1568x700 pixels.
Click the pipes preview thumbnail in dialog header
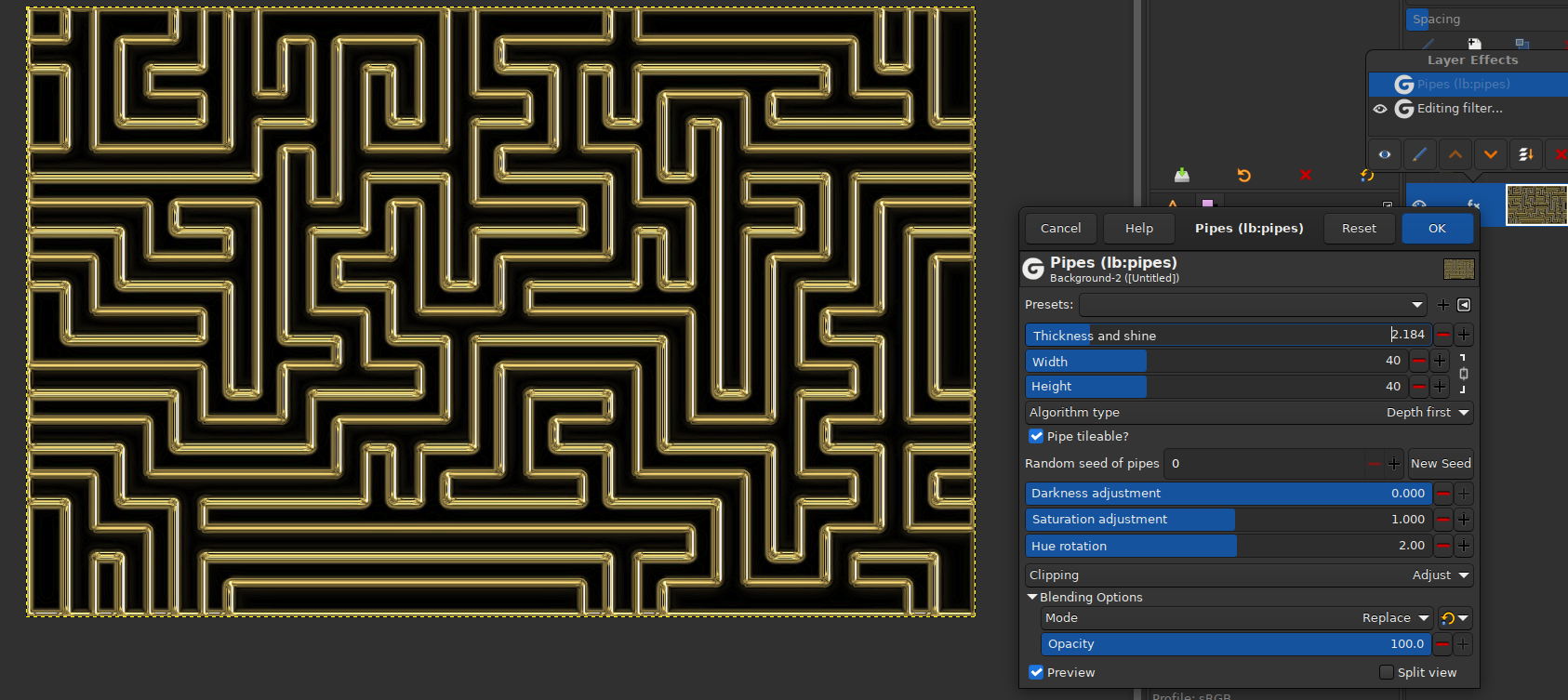click(1458, 270)
